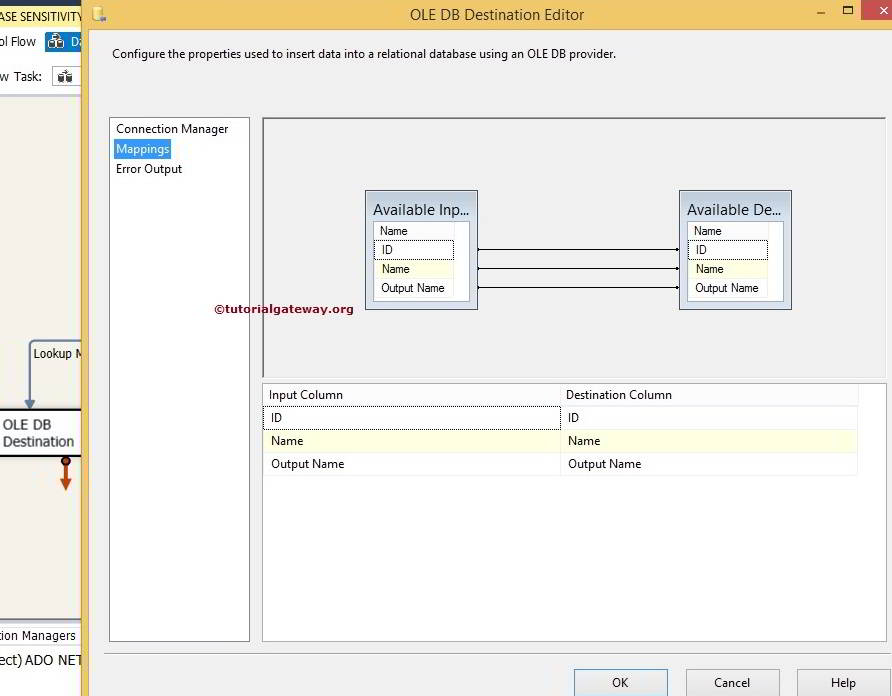Click the Input Column header
Image resolution: width=892 pixels, height=696 pixels.
(411, 395)
